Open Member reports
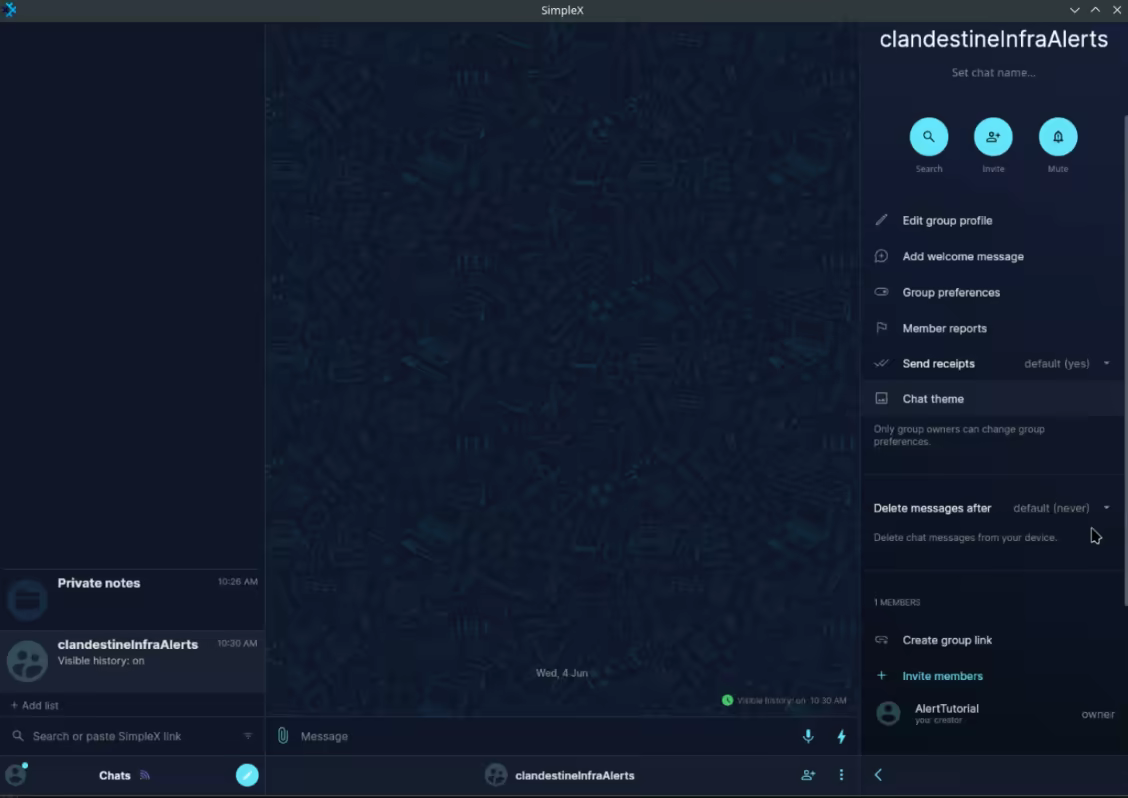Viewport: 1128px width, 798px height. point(944,328)
